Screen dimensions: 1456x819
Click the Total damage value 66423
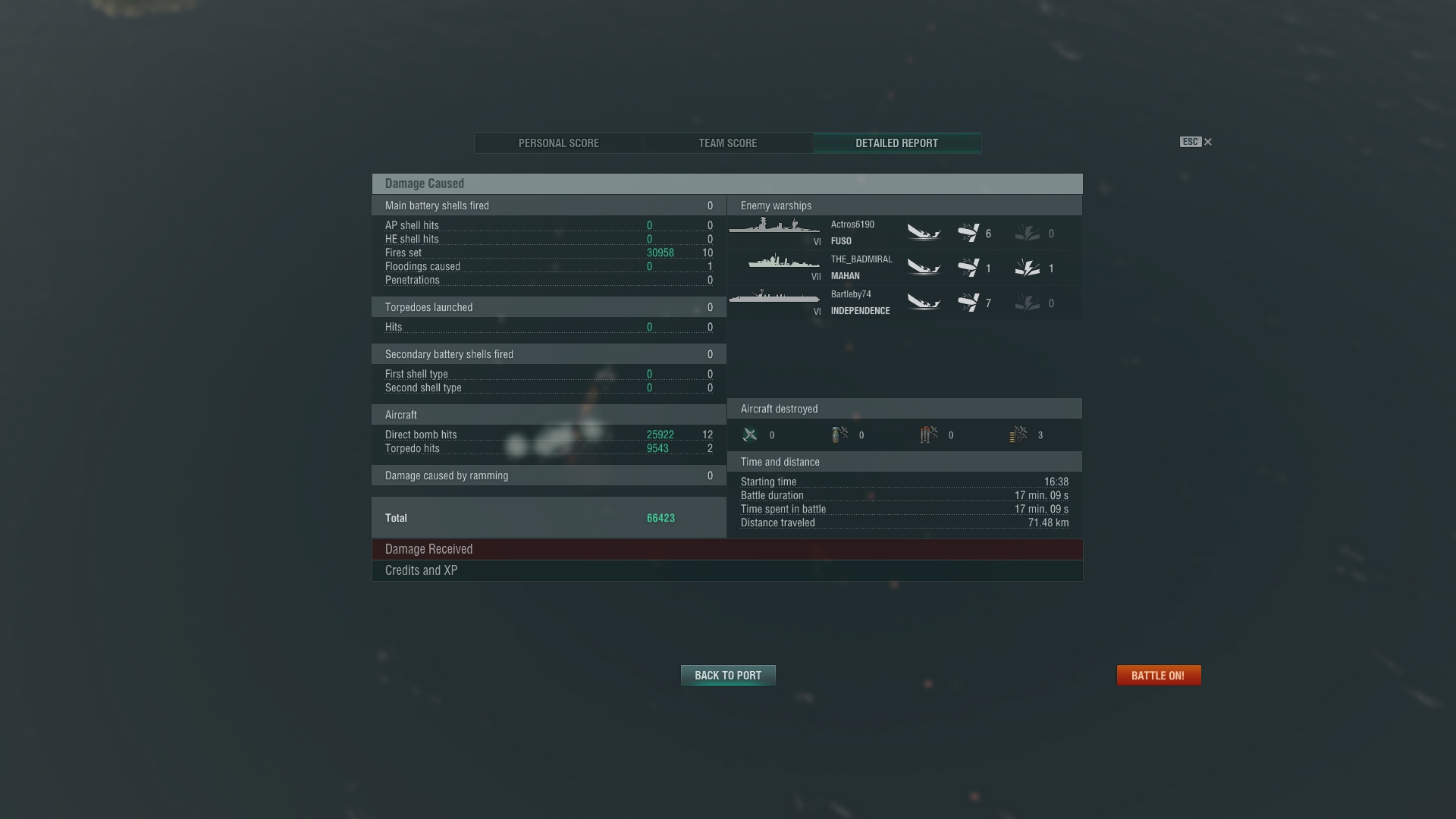tap(661, 518)
